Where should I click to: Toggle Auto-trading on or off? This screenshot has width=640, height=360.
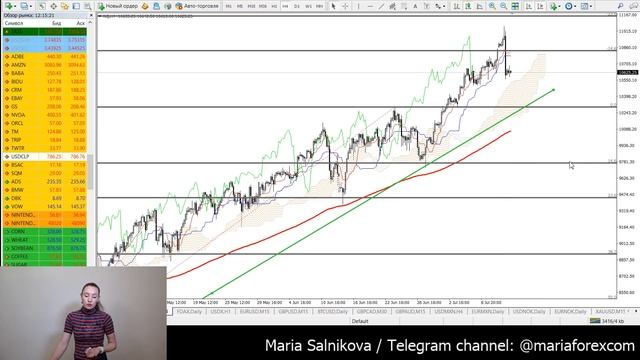(x=197, y=6)
